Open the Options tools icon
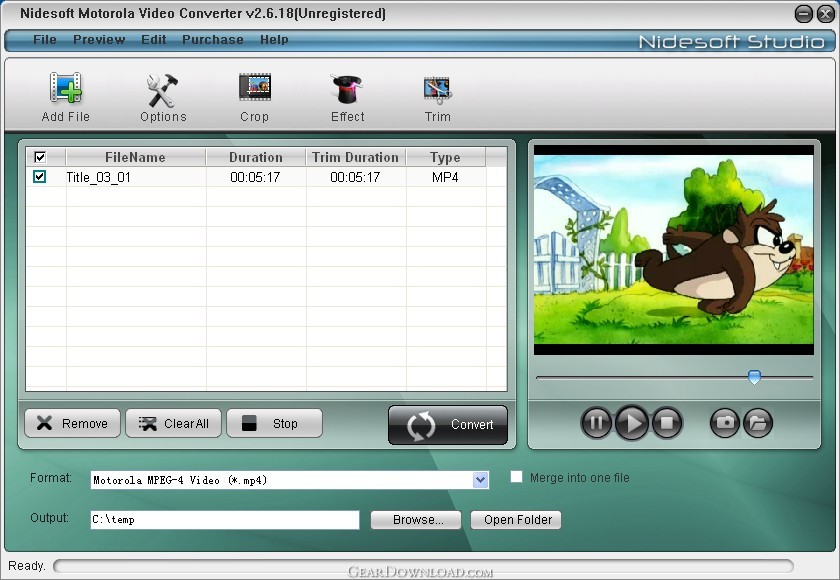This screenshot has width=840, height=580. (163, 89)
